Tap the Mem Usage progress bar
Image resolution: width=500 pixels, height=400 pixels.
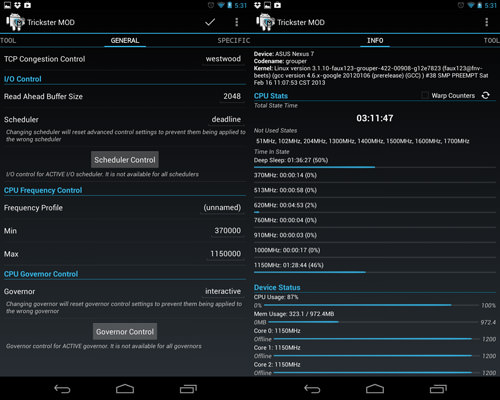[373, 322]
